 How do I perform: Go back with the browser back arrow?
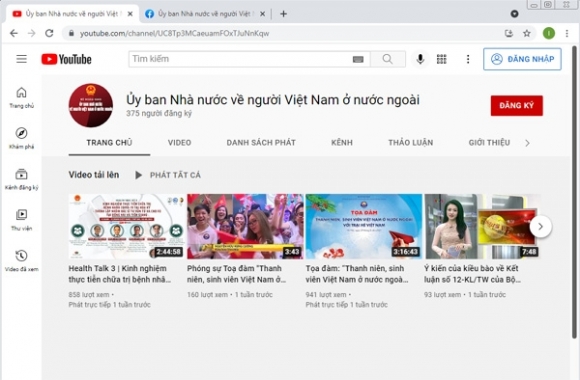pyautogui.click(x=14, y=33)
